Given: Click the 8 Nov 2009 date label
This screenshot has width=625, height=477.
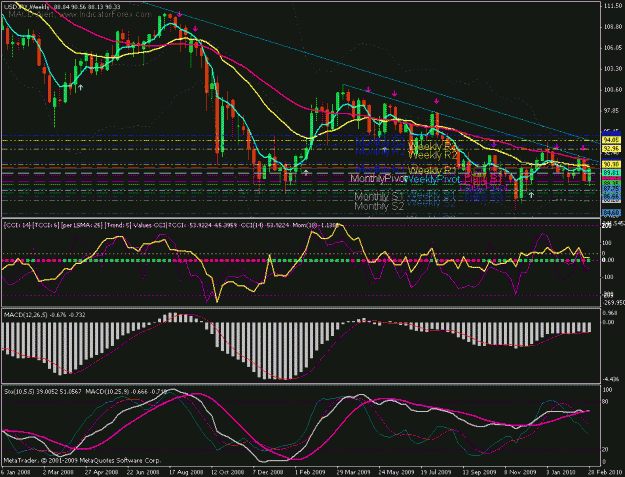Looking at the screenshot, I should (x=521, y=472).
